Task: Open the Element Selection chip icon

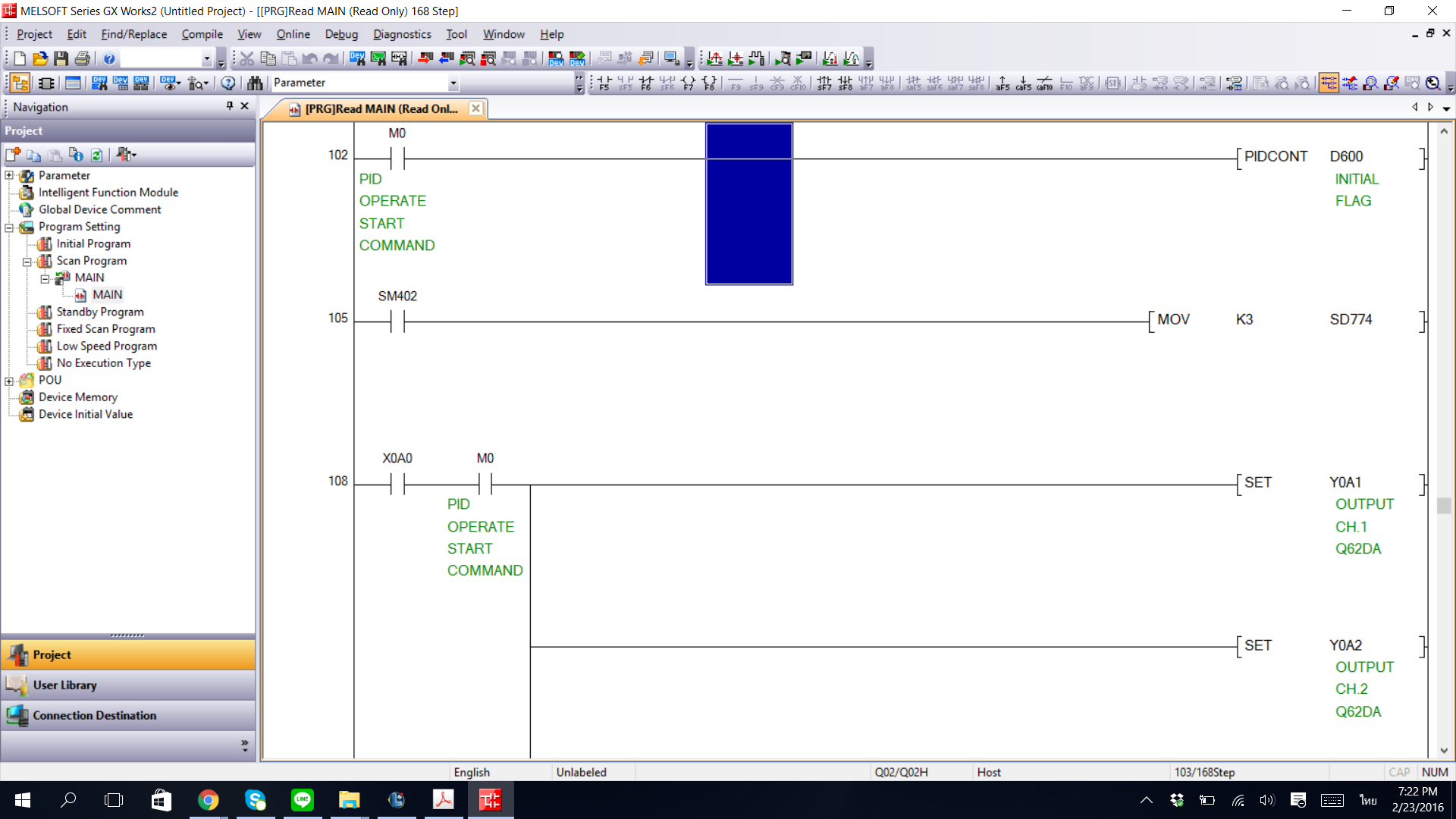Action: coord(46,83)
